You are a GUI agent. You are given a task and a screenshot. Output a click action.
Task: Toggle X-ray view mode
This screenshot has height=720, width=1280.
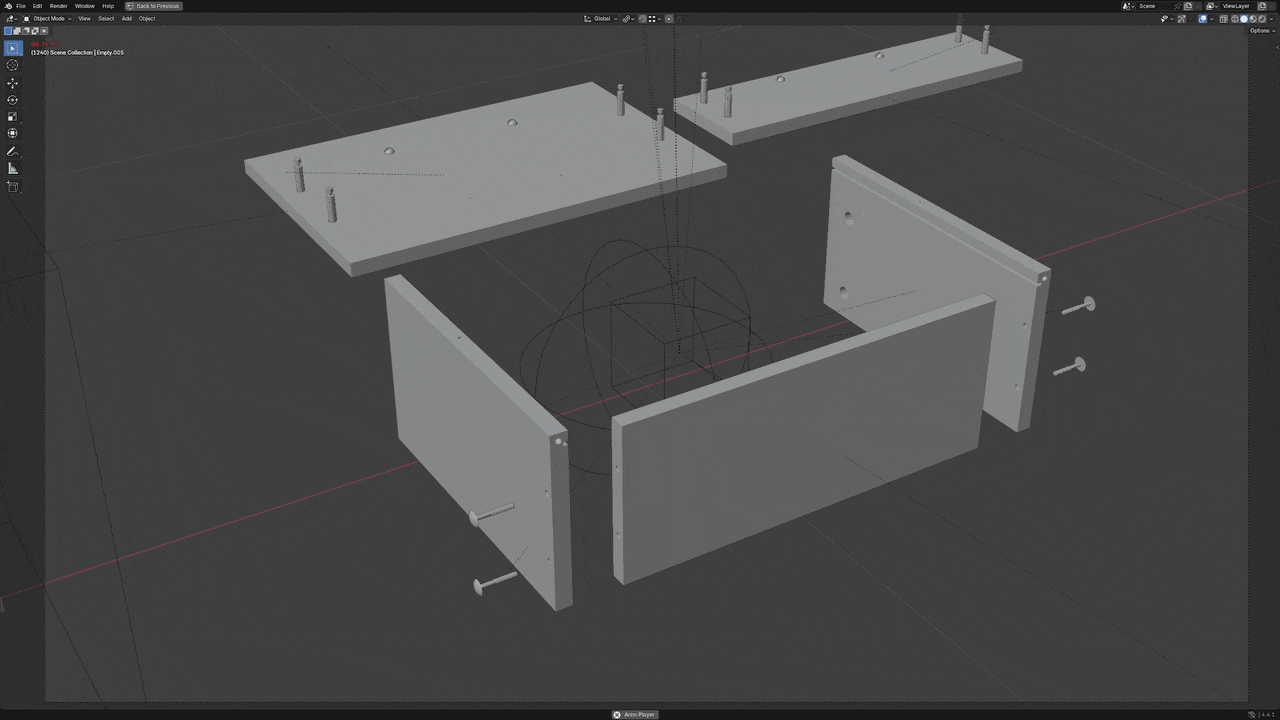(x=1223, y=18)
